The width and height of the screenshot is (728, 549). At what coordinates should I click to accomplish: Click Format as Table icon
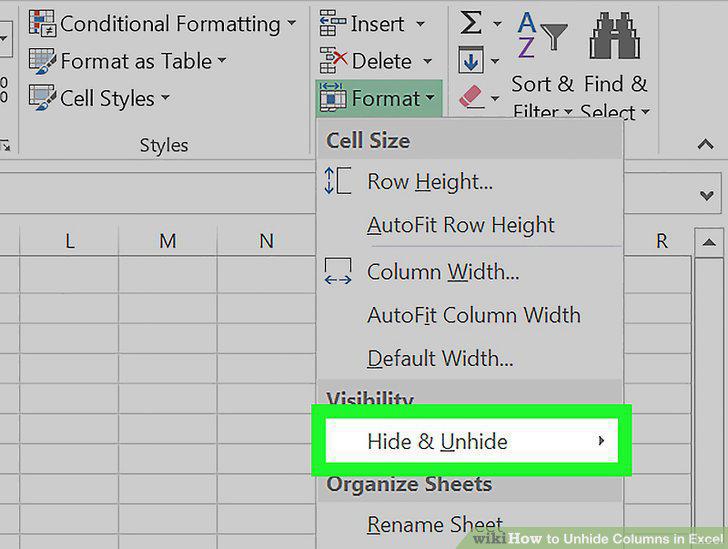tap(42, 60)
